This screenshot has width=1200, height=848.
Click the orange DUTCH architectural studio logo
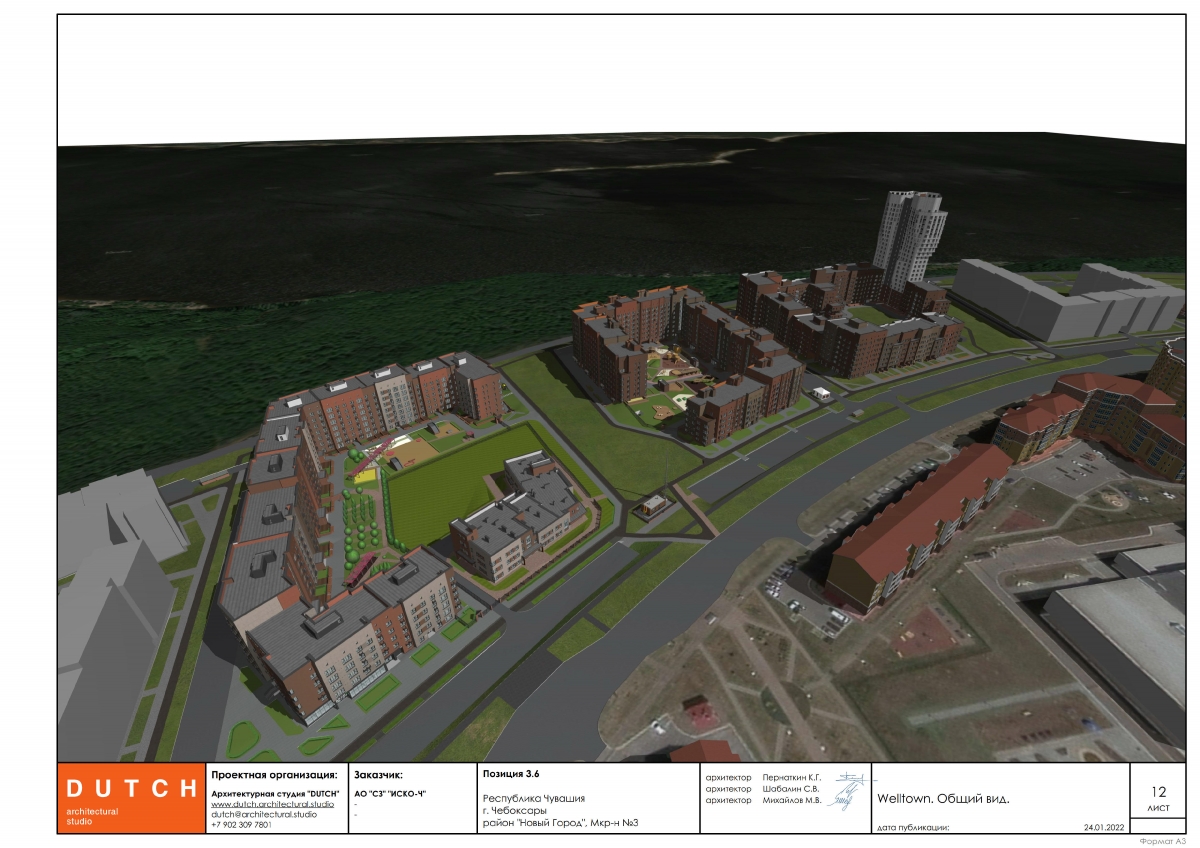point(129,798)
